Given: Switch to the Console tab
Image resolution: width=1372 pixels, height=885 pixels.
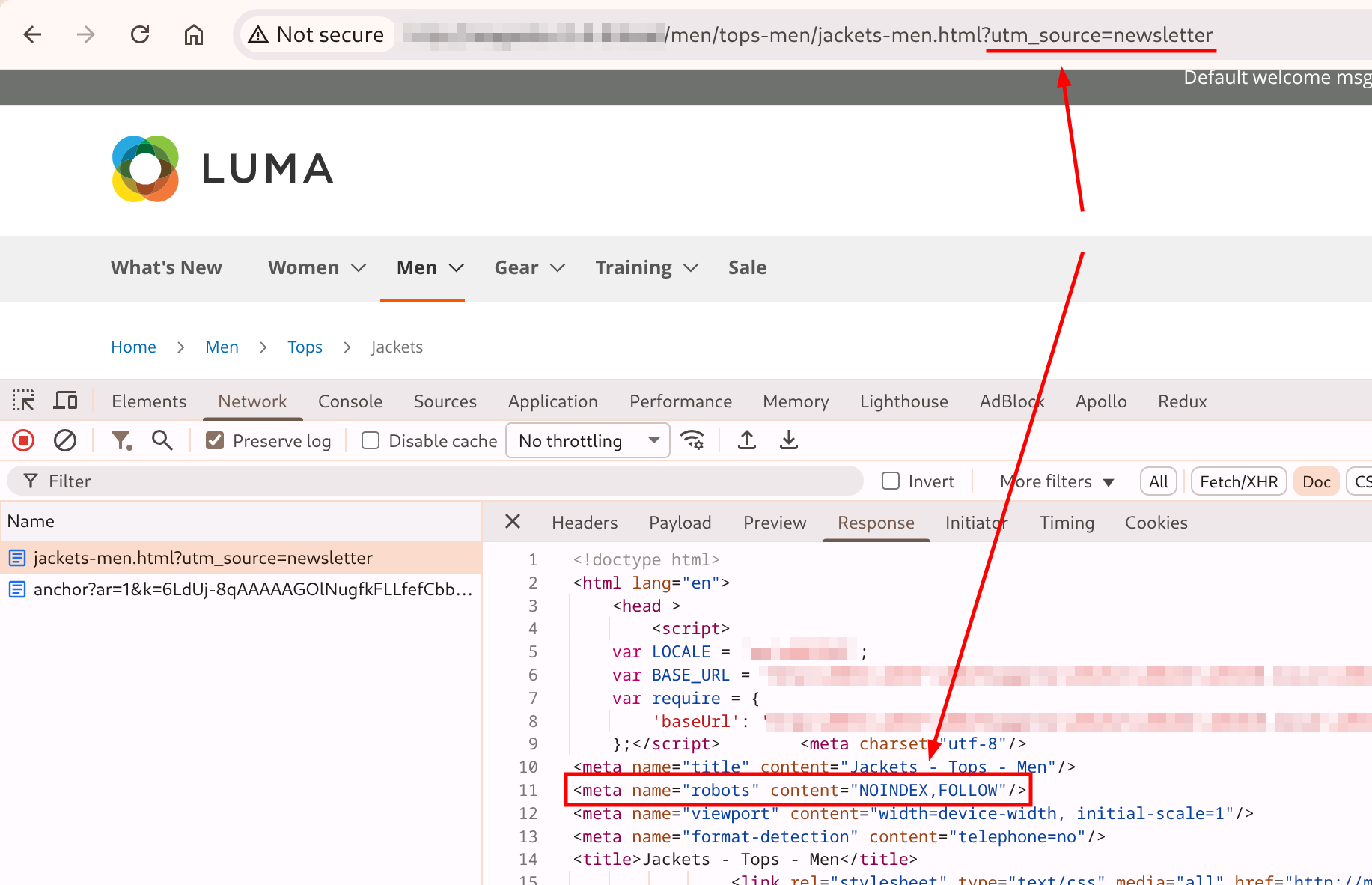Looking at the screenshot, I should (350, 401).
